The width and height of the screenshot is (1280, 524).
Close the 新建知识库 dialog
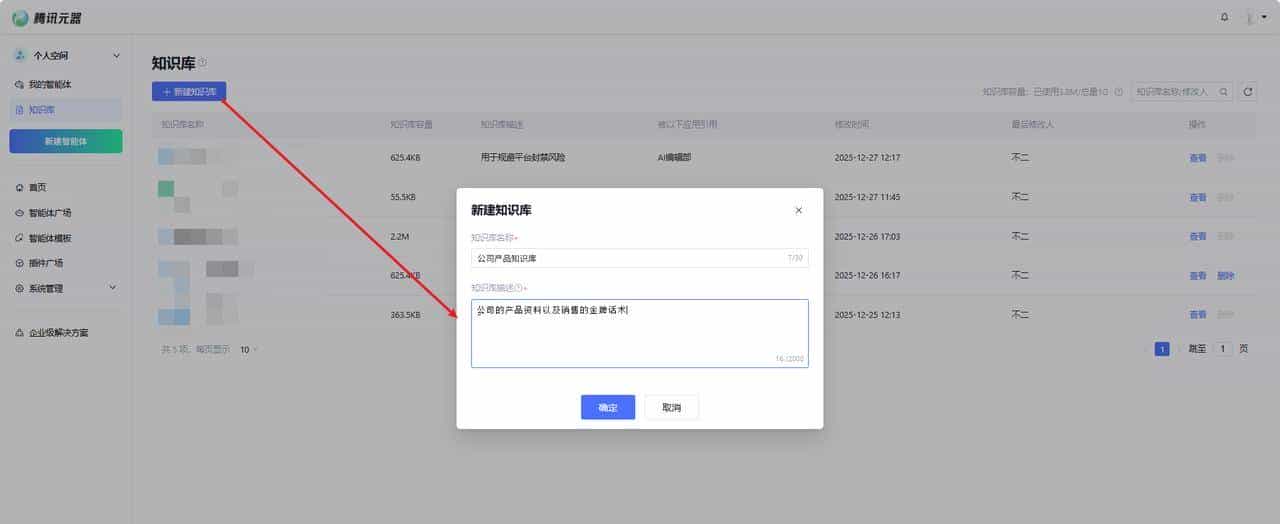pos(798,210)
